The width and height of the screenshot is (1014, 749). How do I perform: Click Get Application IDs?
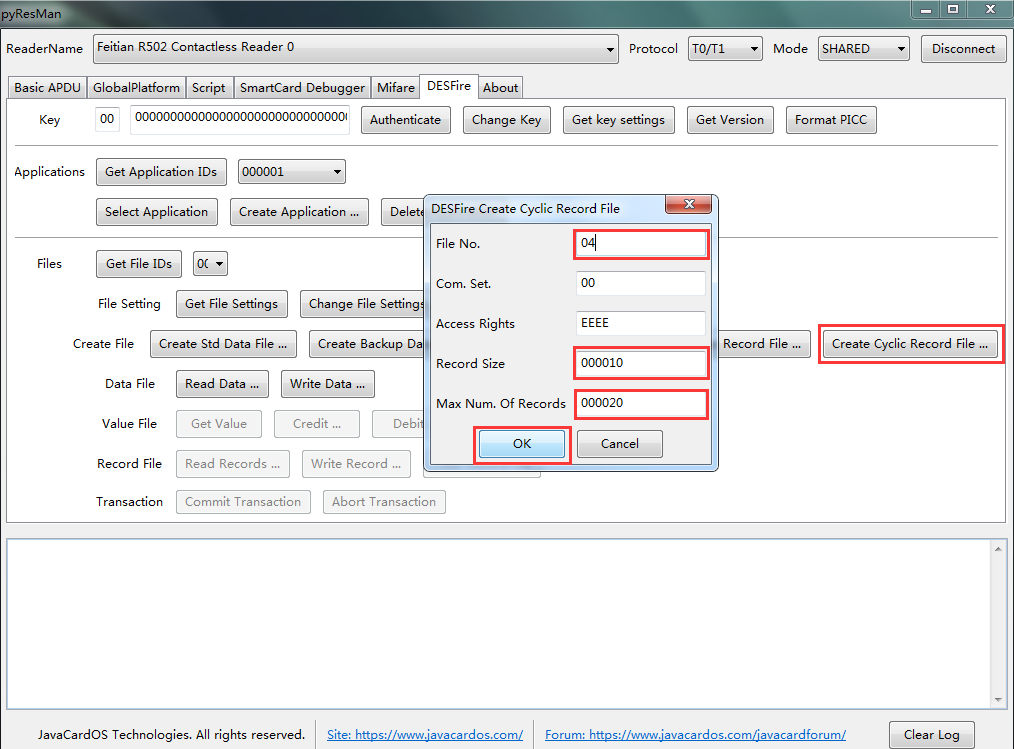[161, 172]
